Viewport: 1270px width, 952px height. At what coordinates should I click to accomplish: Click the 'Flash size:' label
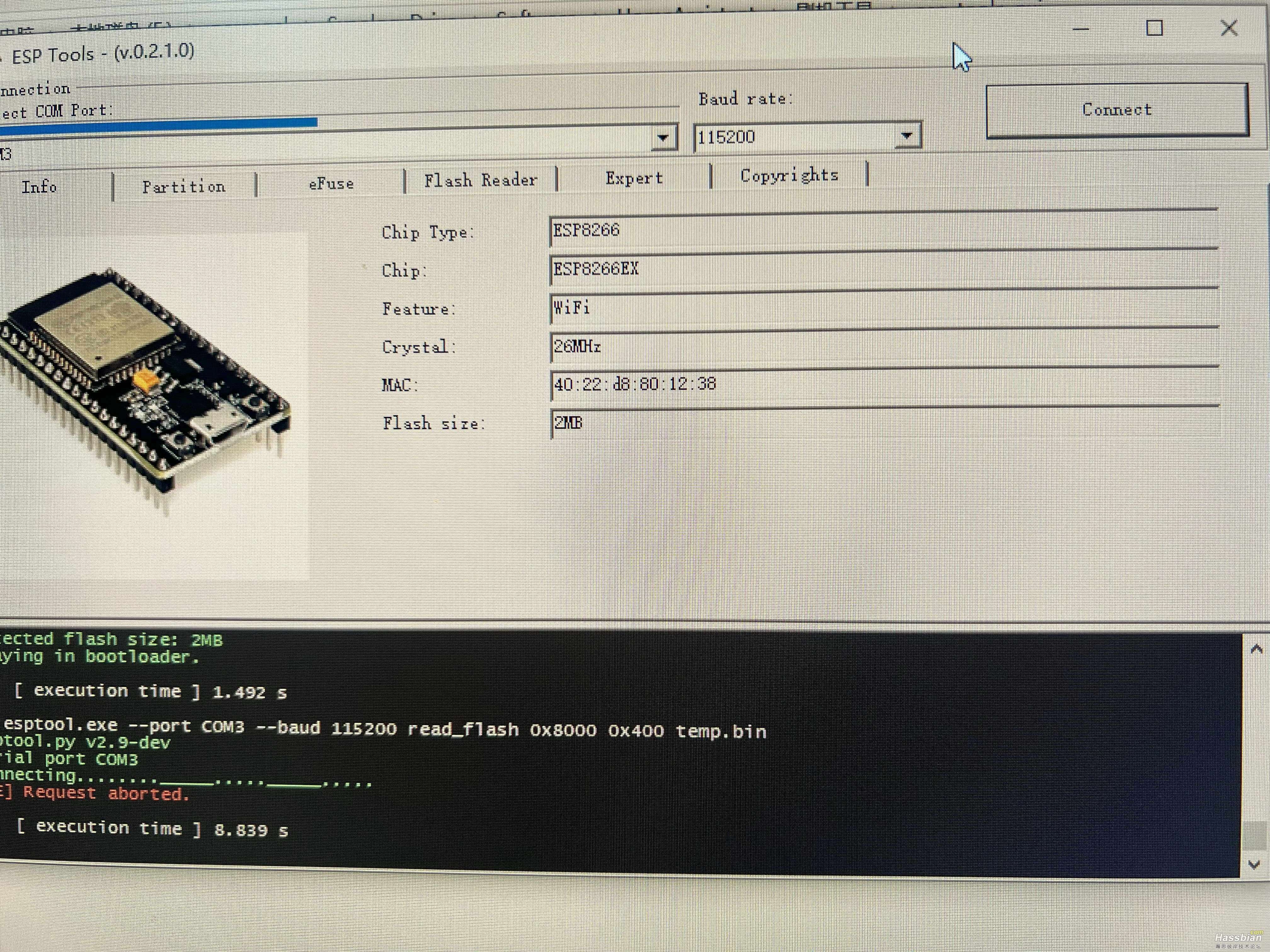coord(433,423)
